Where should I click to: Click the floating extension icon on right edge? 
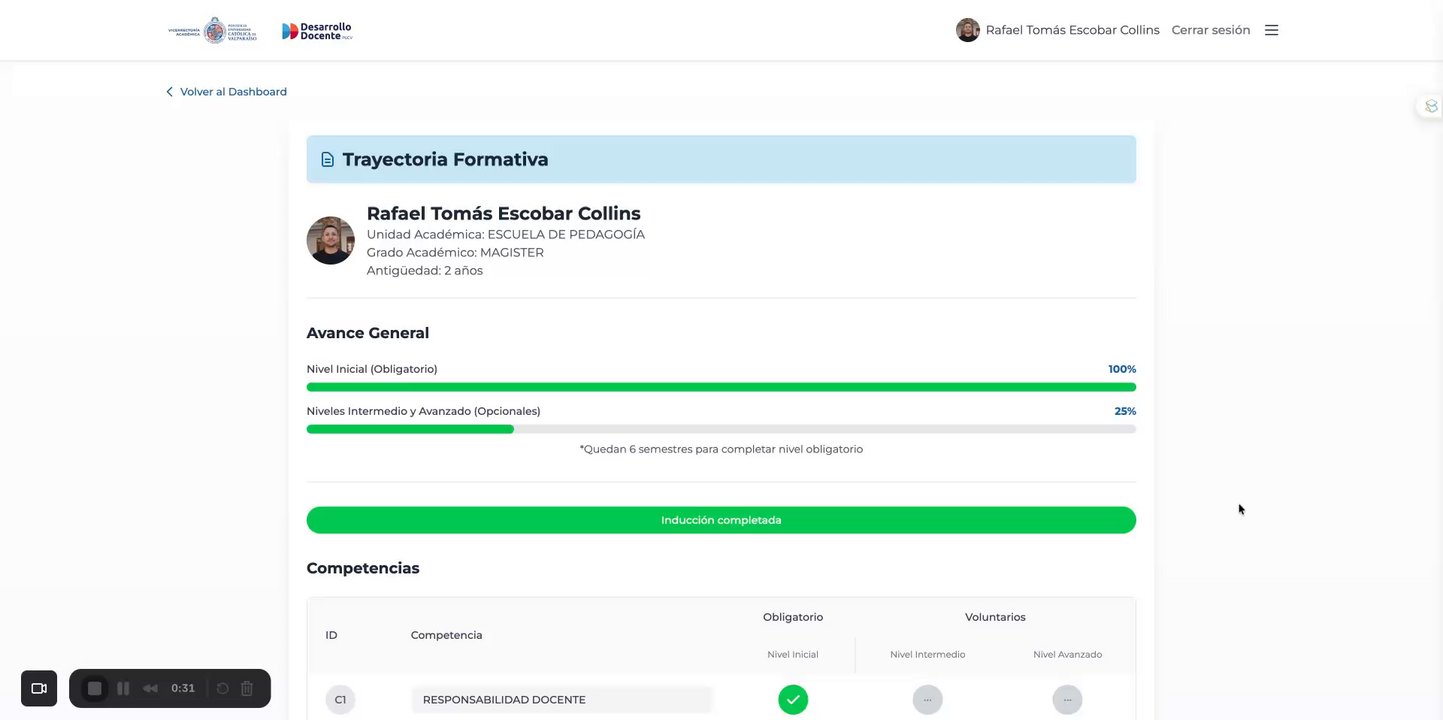click(x=1431, y=106)
